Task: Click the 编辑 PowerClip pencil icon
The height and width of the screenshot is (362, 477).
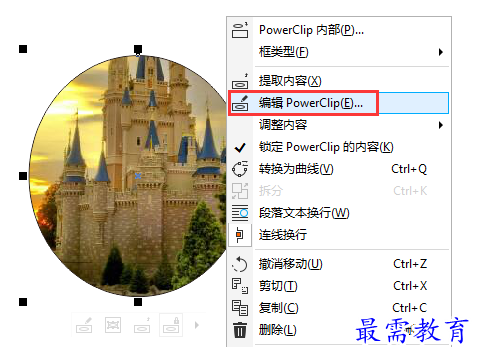Action: click(x=240, y=103)
